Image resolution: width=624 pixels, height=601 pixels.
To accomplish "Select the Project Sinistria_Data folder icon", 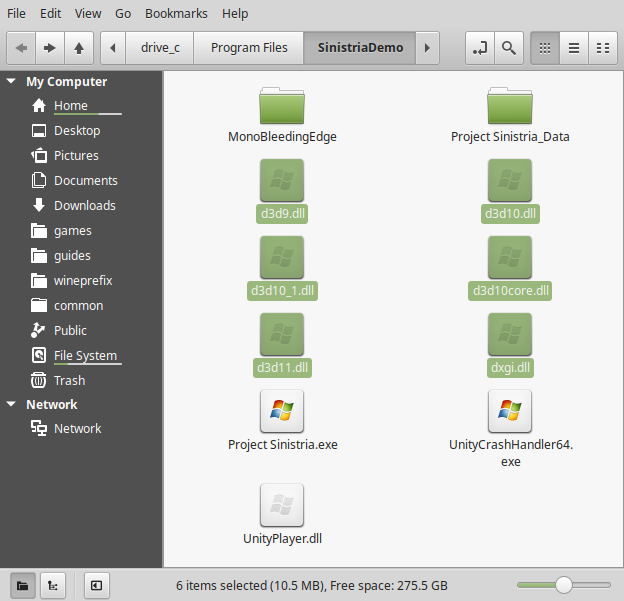I will [510, 106].
